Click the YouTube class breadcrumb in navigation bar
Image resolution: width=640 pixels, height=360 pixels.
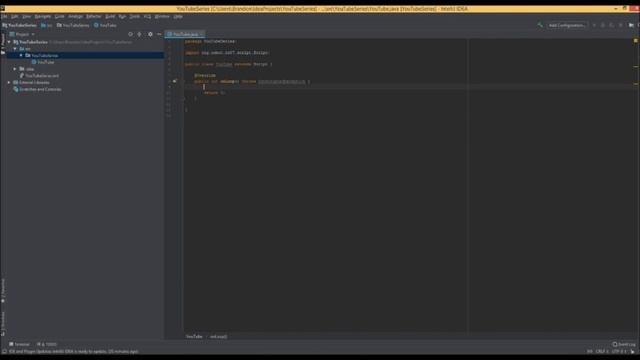pos(105,25)
